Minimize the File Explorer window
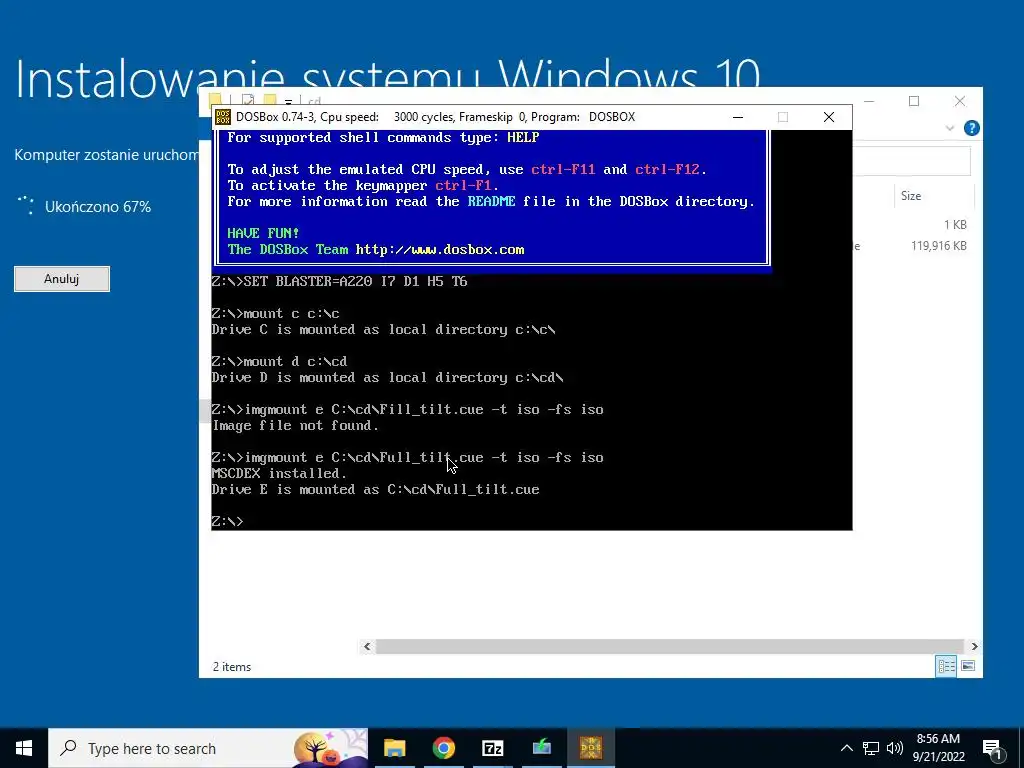This screenshot has width=1024, height=768. (869, 101)
